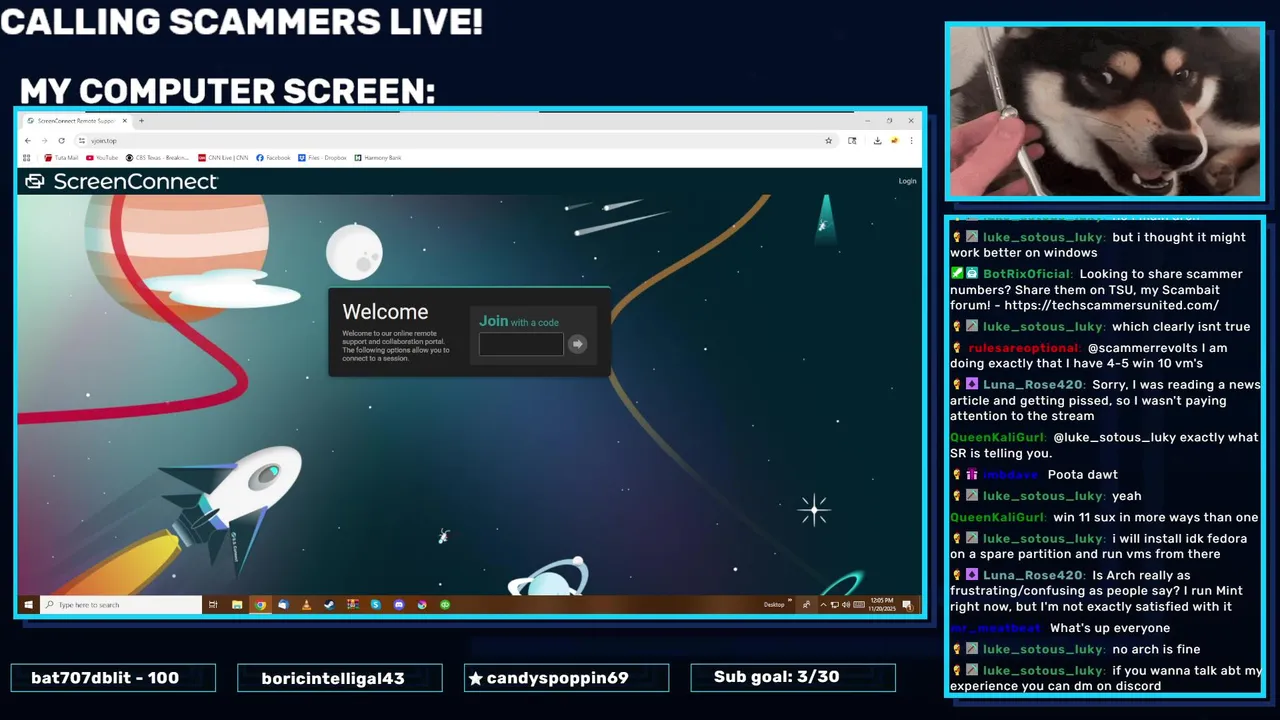Image resolution: width=1280 pixels, height=720 pixels.
Task: Open the browser downloads icon
Action: (877, 141)
